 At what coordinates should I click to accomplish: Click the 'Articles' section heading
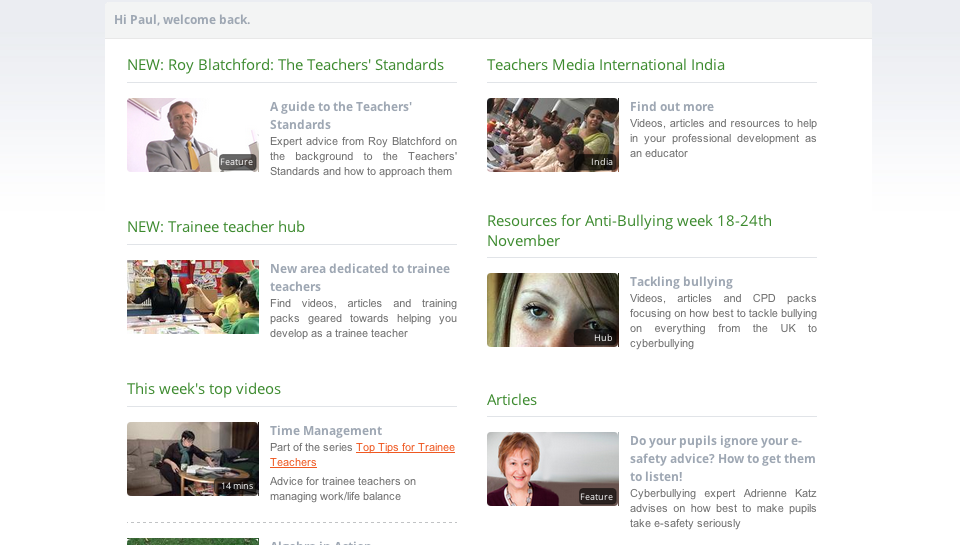[512, 400]
